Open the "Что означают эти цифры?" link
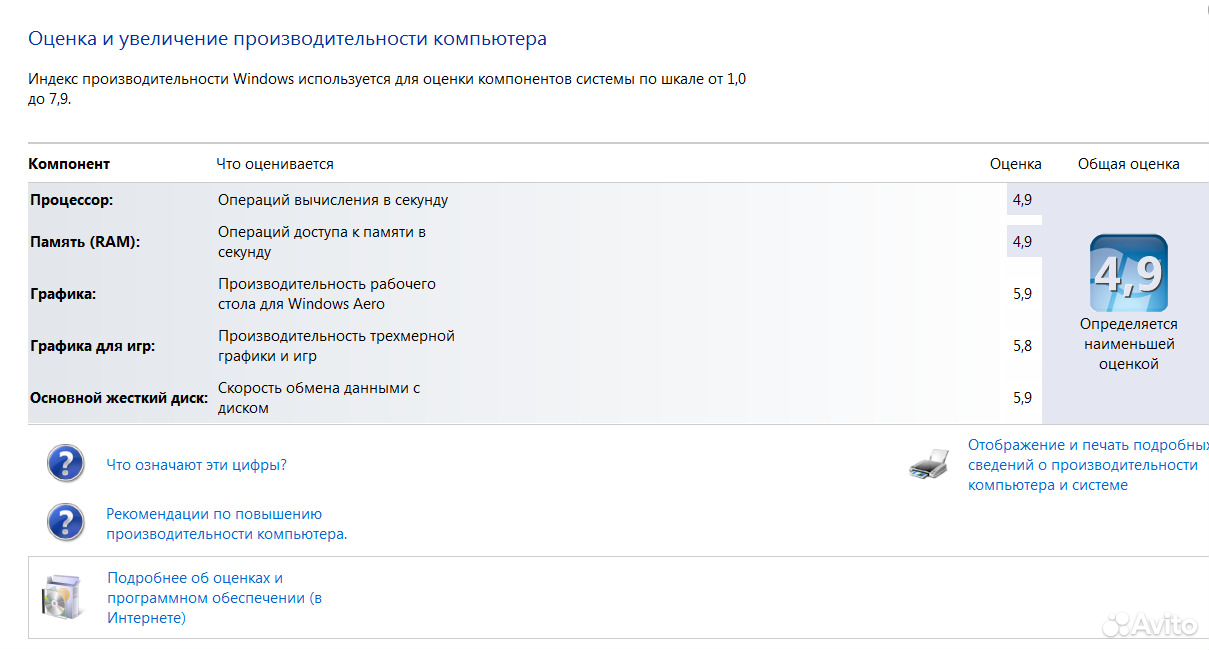 click(196, 465)
